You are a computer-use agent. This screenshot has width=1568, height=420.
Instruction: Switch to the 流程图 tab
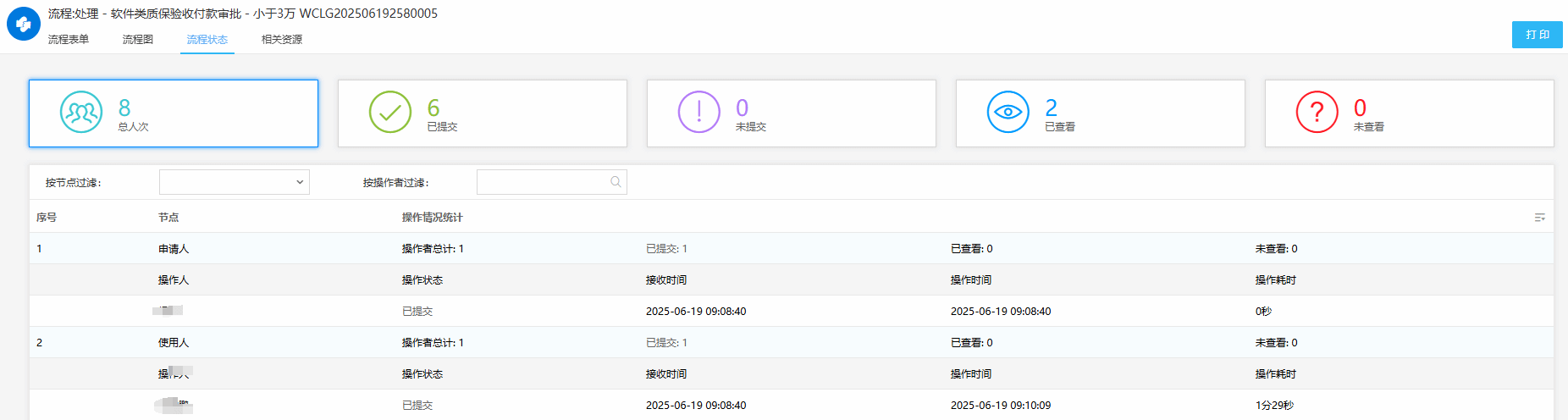(138, 40)
